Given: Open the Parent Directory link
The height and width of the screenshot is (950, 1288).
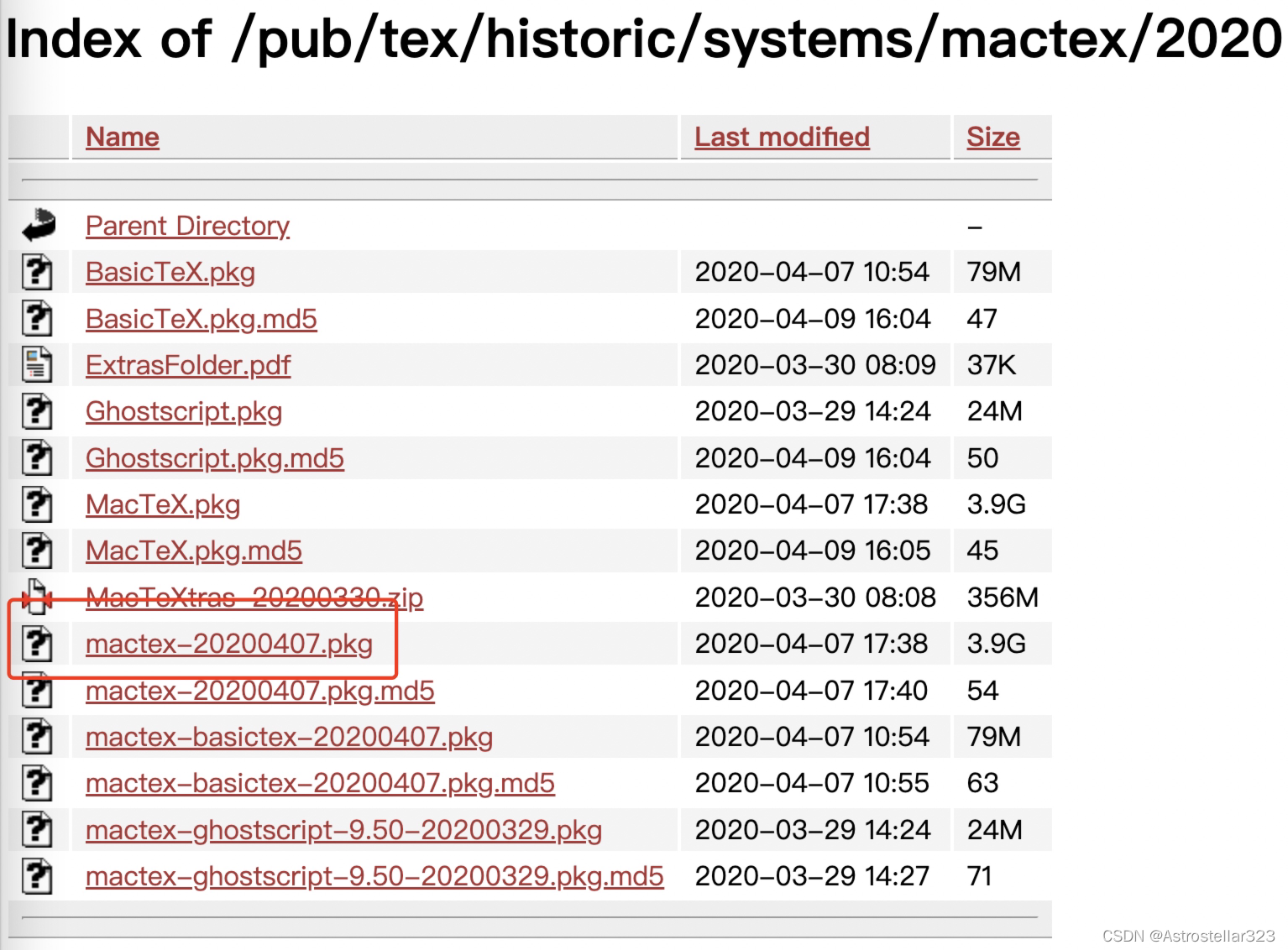Looking at the screenshot, I should pyautogui.click(x=187, y=227).
